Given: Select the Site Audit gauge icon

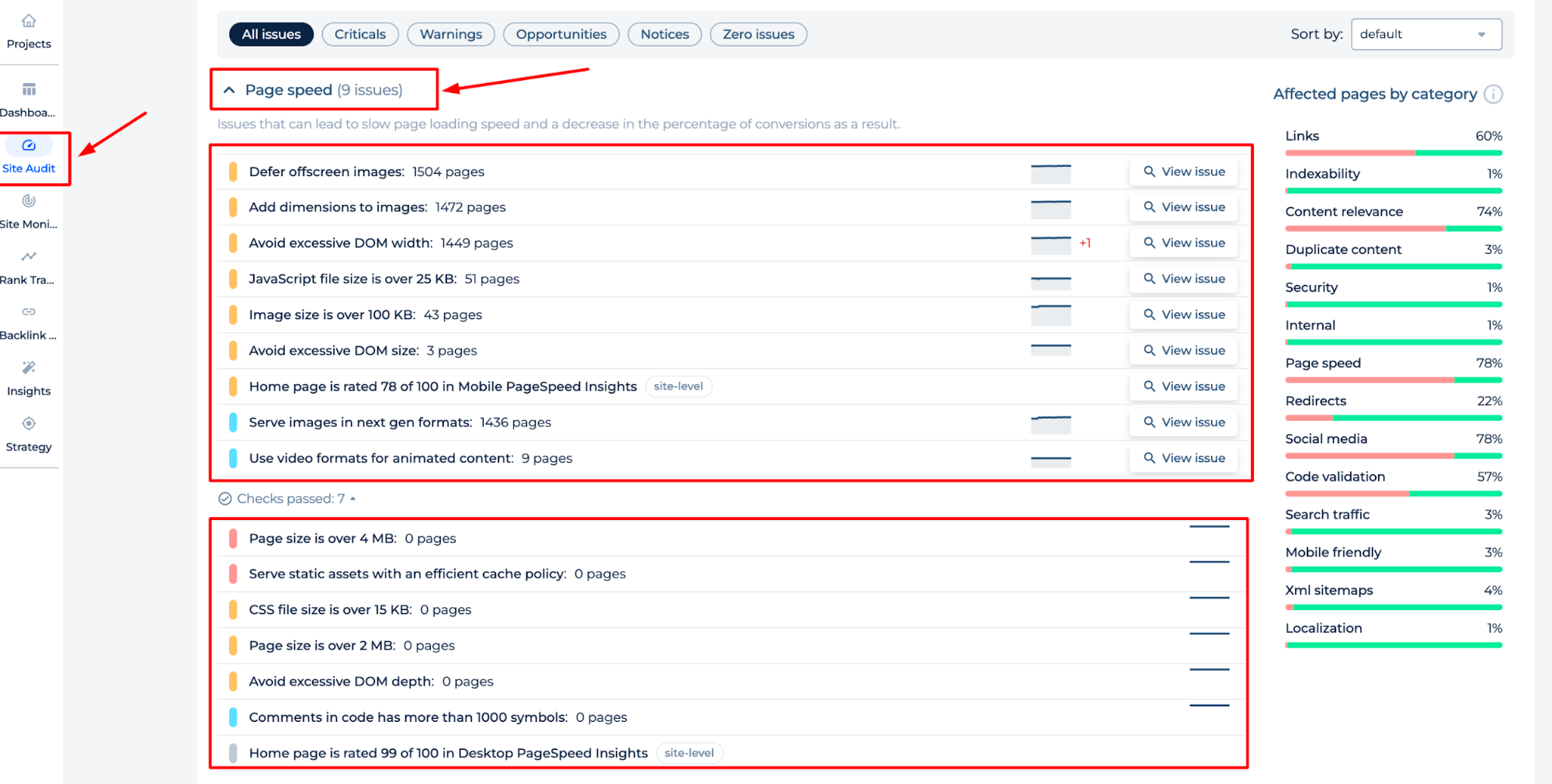Looking at the screenshot, I should (29, 145).
